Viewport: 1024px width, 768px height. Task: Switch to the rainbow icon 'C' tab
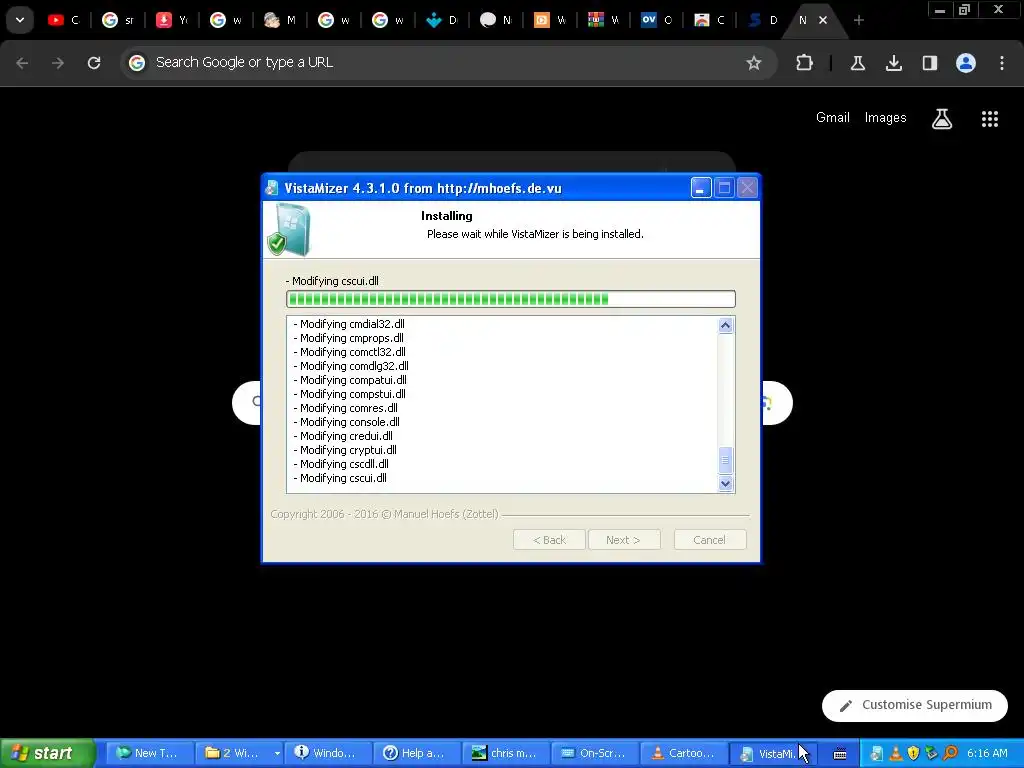[711, 20]
